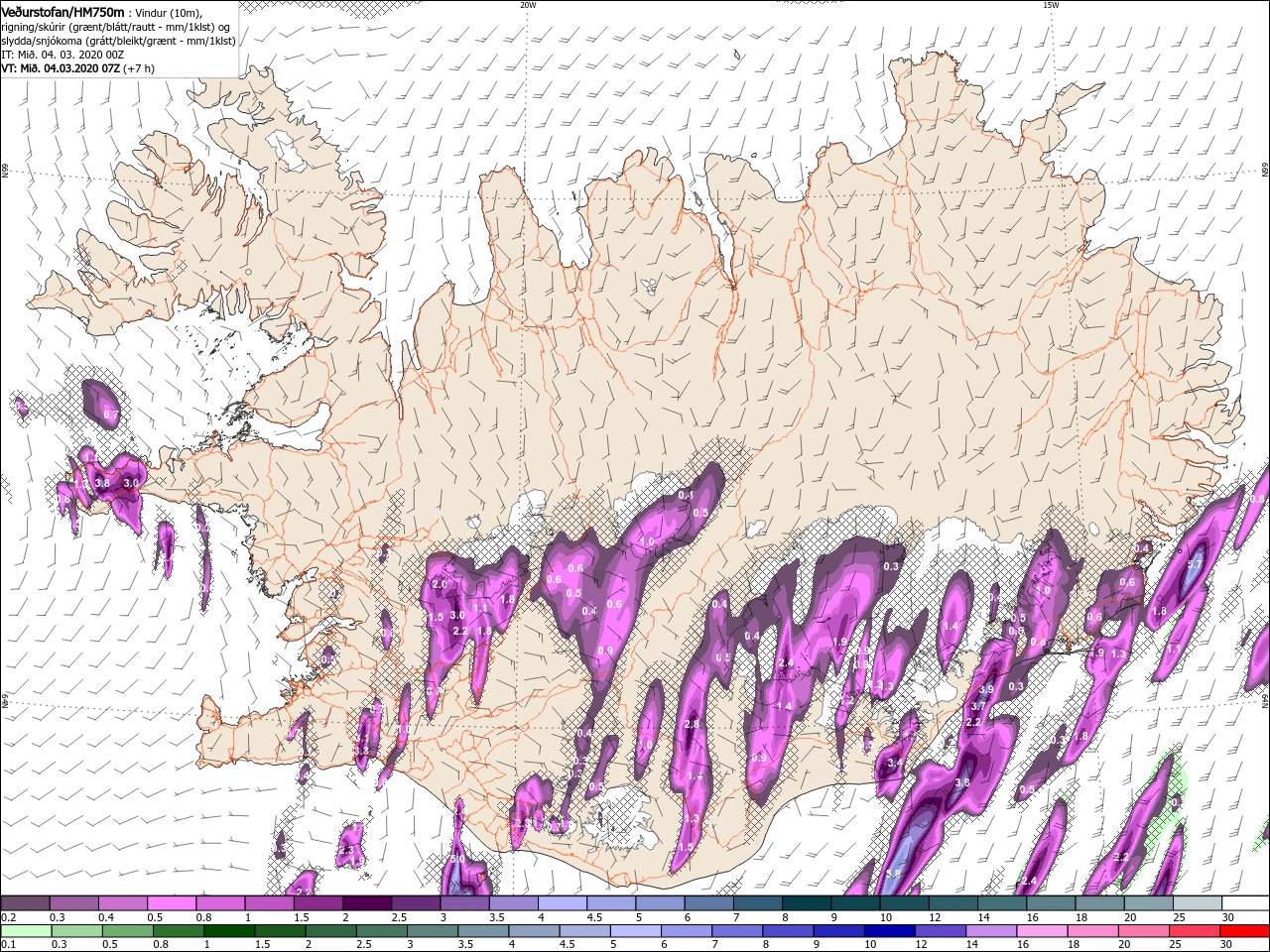
Task: Click the slydda/snjókoma legend description line
Action: click(x=118, y=40)
